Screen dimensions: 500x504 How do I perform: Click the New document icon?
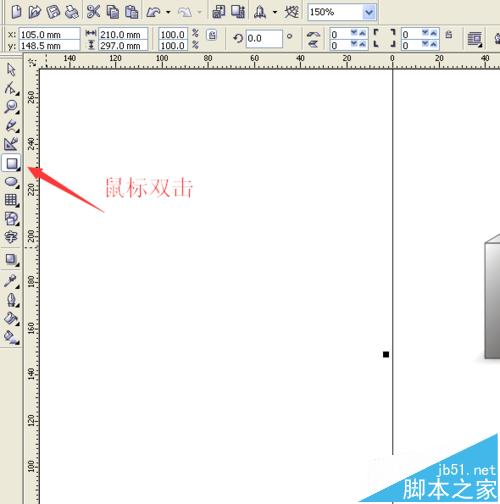click(16, 12)
